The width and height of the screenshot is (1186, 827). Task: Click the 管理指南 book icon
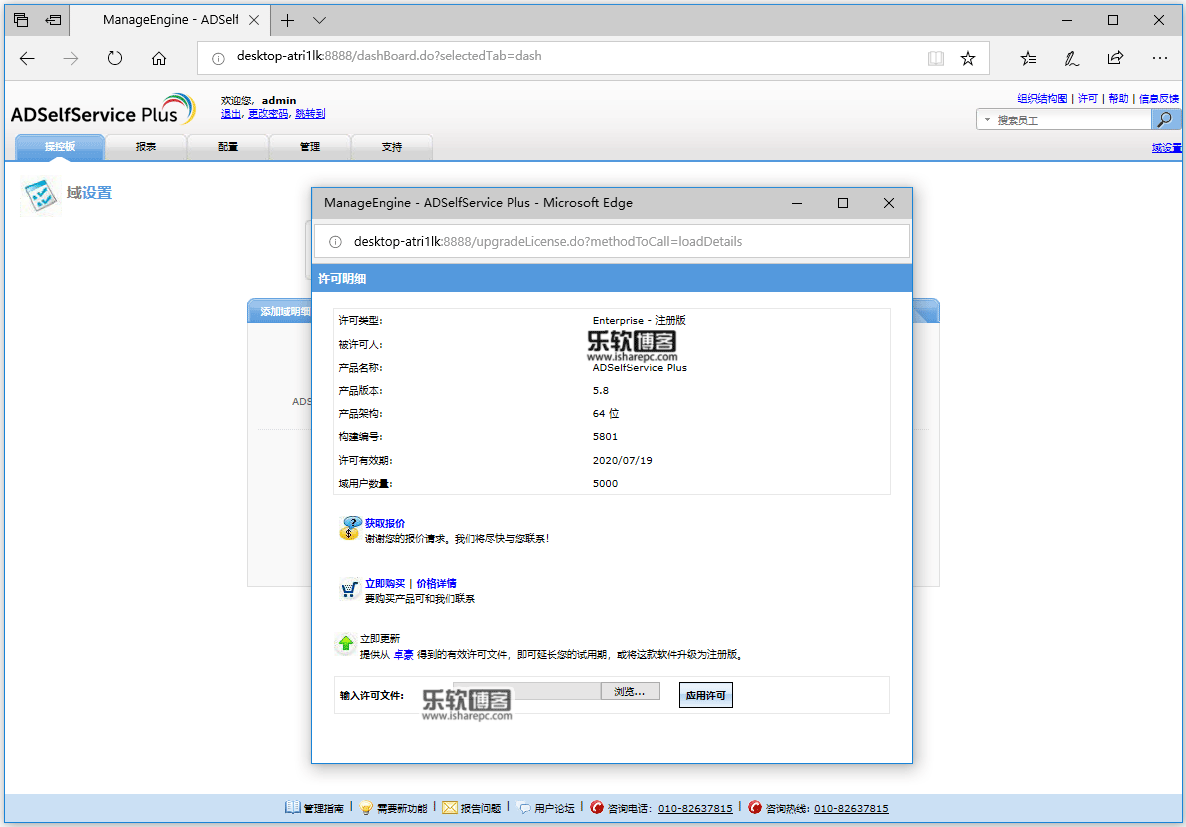point(293,807)
